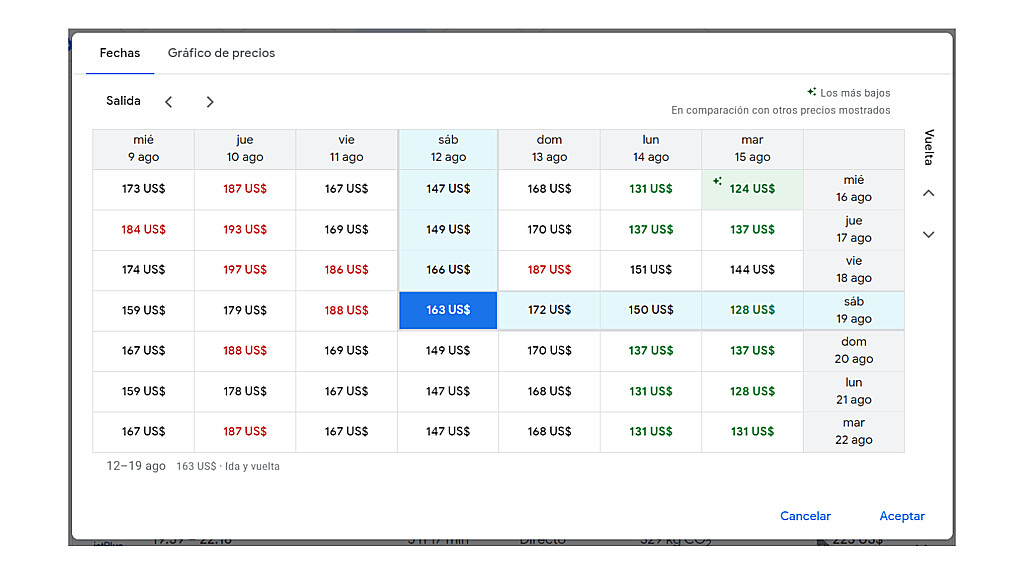This screenshot has height=576, width=1024.
Task: Select 151 US$ fare on 14 ago
Action: pos(651,270)
